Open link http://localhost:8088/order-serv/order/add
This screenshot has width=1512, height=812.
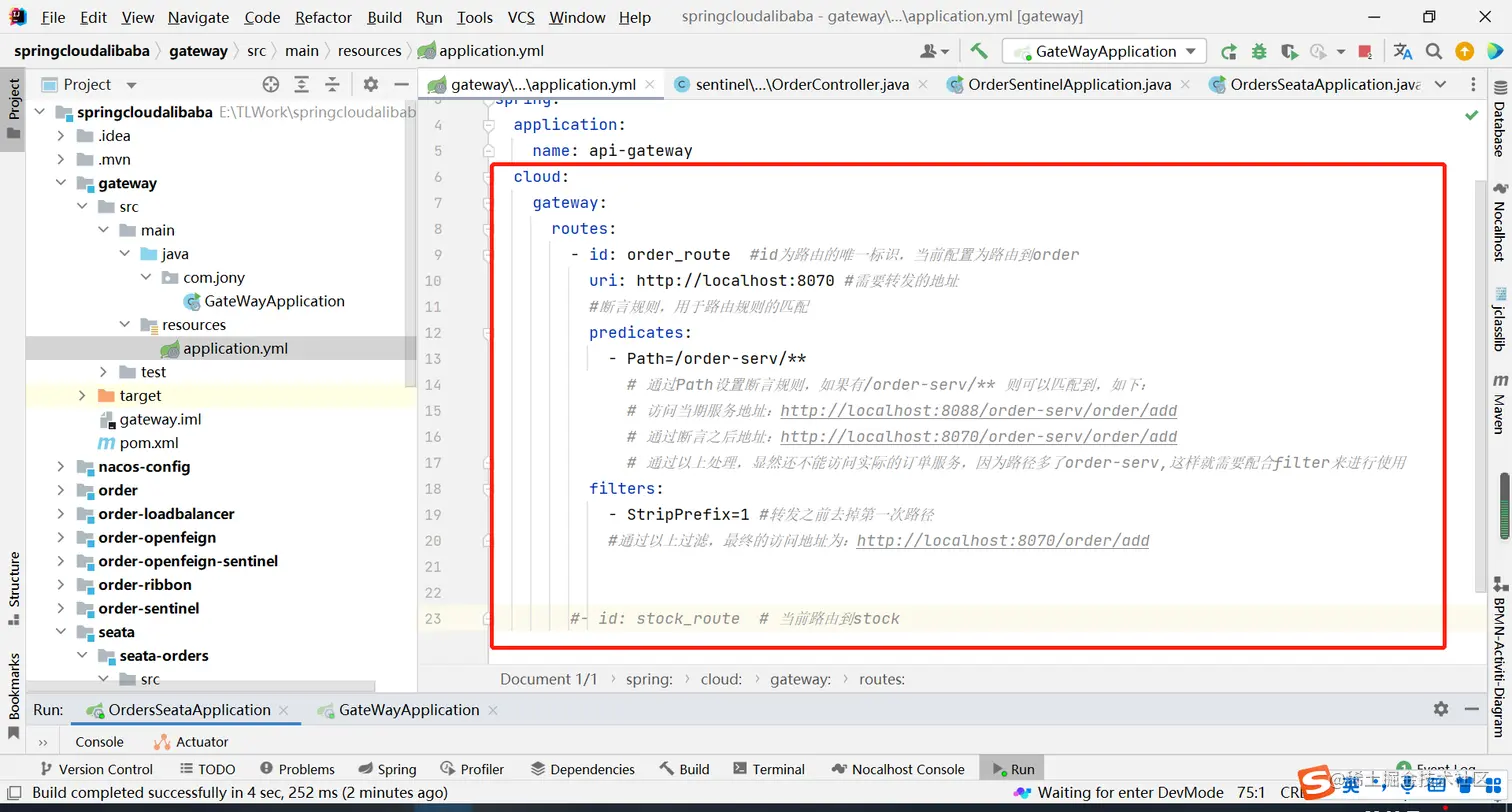coord(979,411)
